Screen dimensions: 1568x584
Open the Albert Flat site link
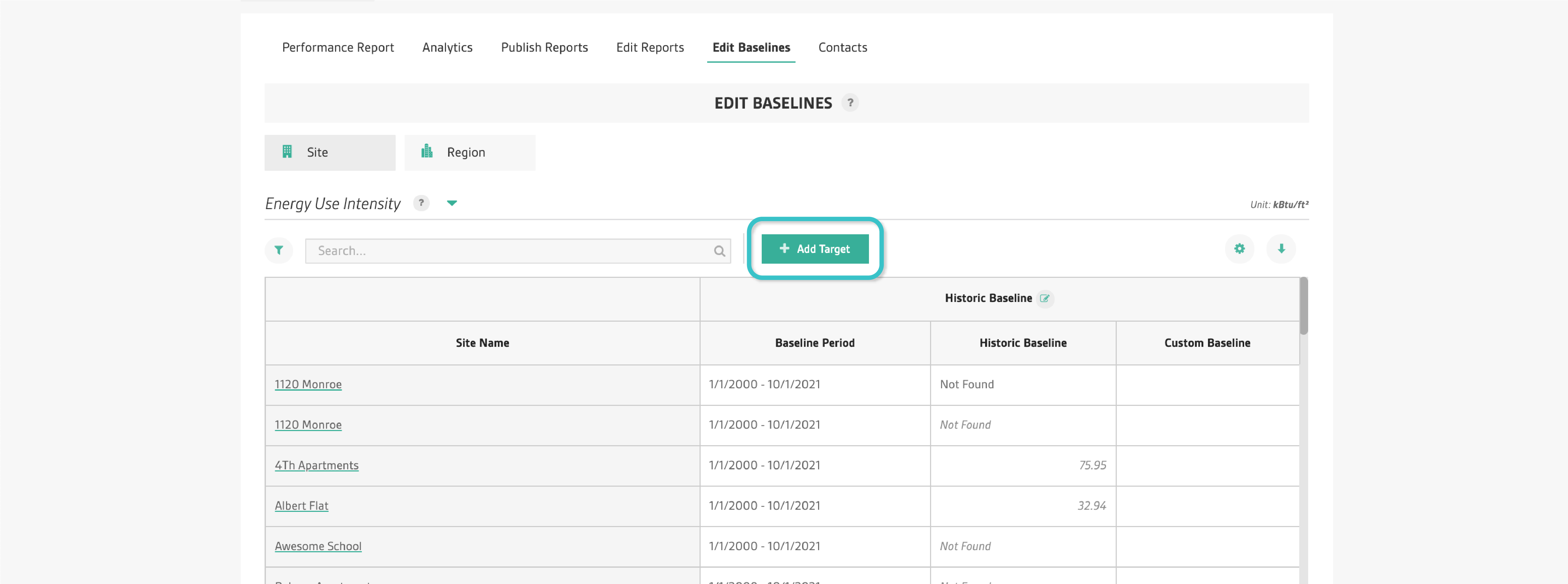[301, 506]
